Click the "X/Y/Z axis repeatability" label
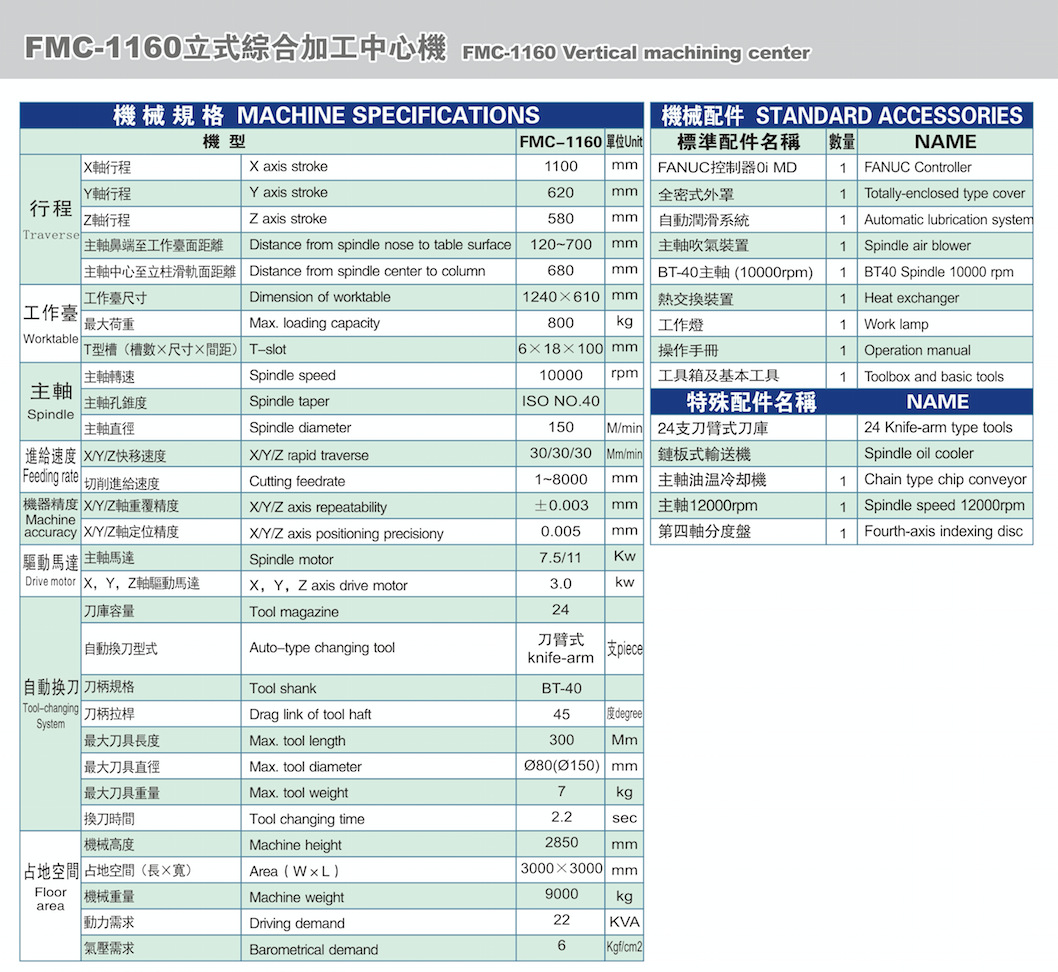The width and height of the screenshot is (1058, 972). point(318,507)
